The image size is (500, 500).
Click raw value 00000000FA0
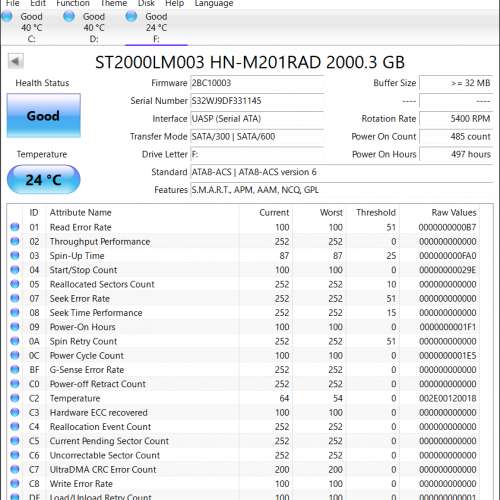click(448, 256)
